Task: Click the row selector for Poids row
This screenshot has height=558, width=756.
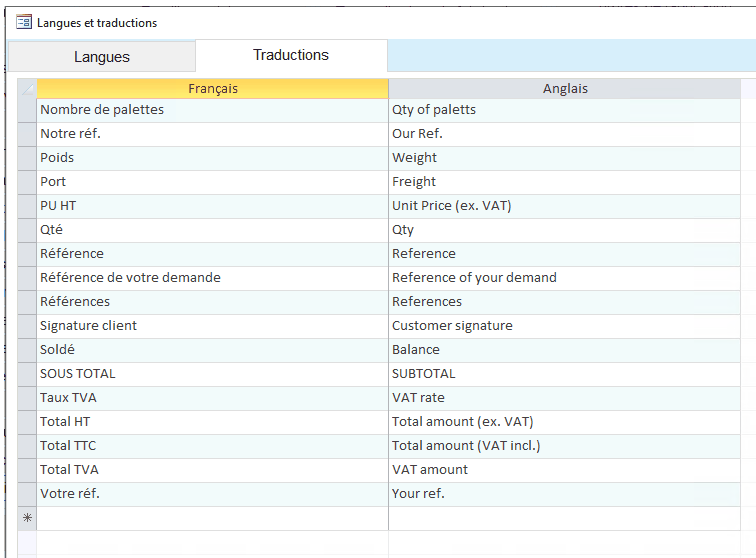Action: click(27, 158)
